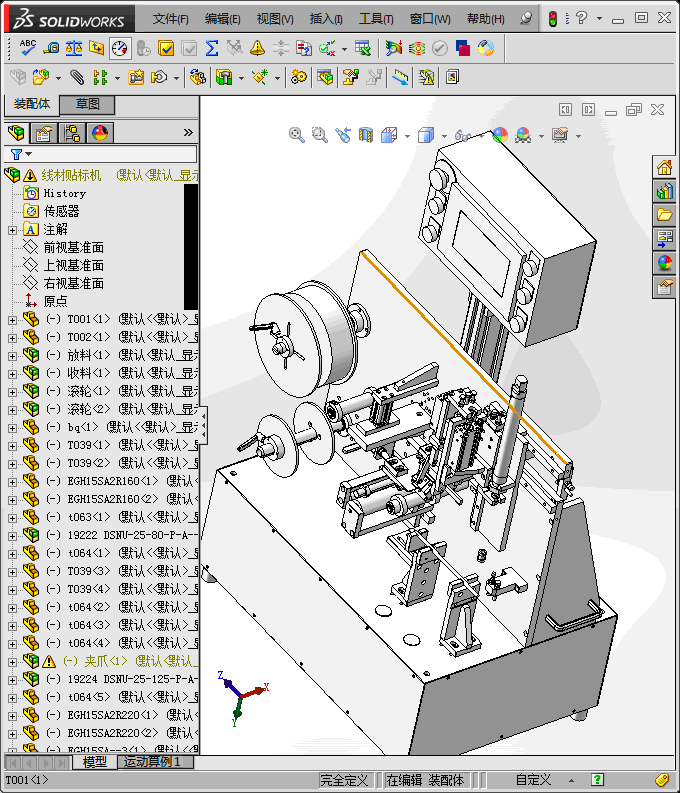The width and height of the screenshot is (680, 793).
Task: Open Display Style dropdown arrow
Action: coord(444,136)
